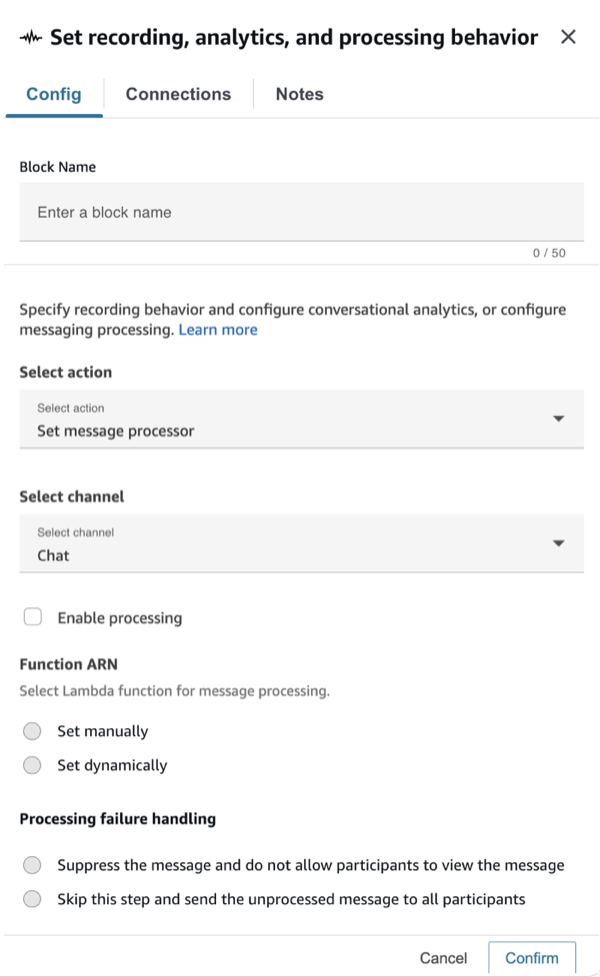Click the Block Name input field

pyautogui.click(x=300, y=212)
